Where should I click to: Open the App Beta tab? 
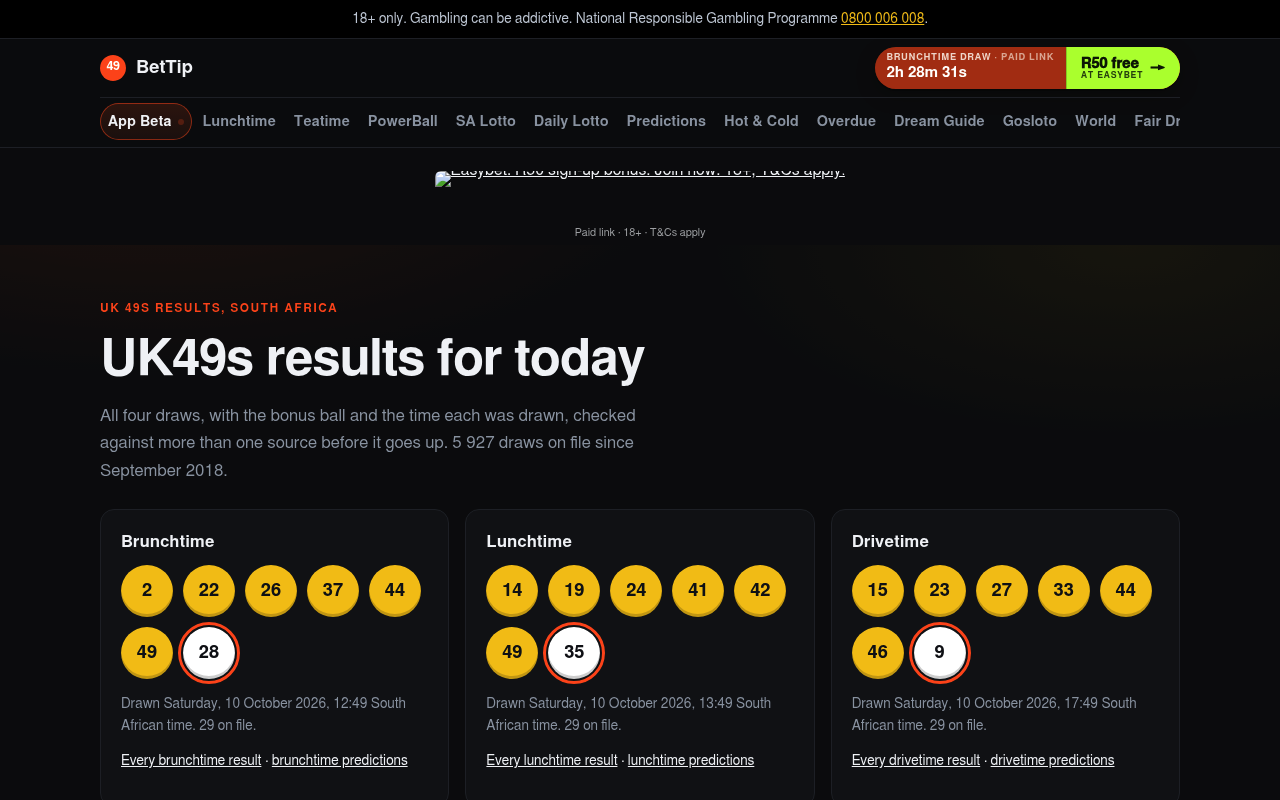pos(146,121)
